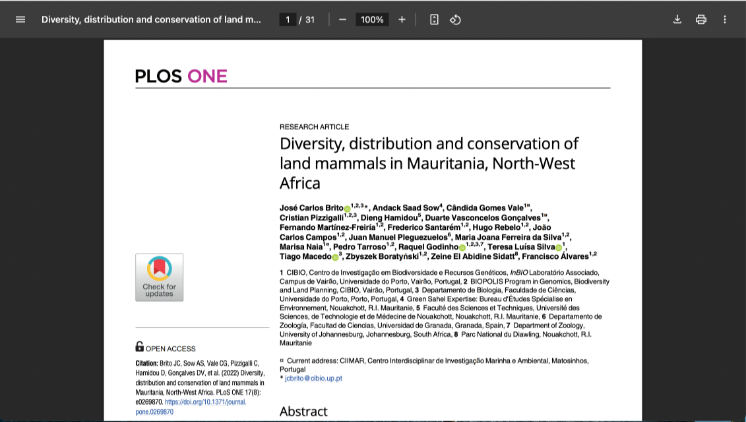Viewport: 746px width, 422px height.
Task: Click the document title in the toolbar
Action: click(150, 19)
